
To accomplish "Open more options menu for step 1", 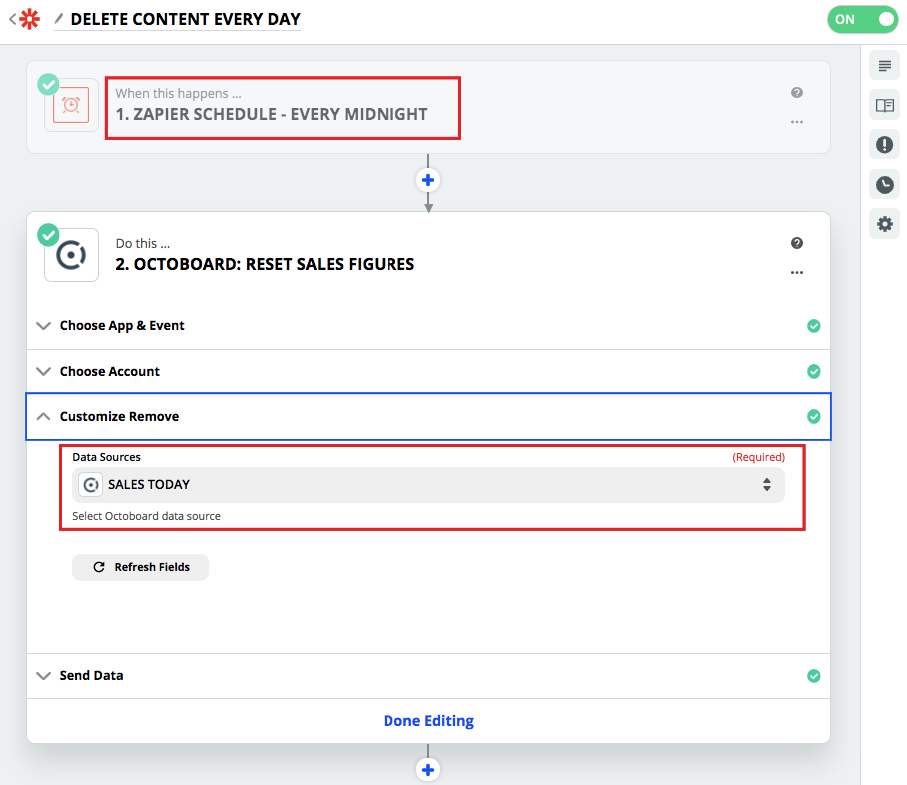I will pos(797,122).
